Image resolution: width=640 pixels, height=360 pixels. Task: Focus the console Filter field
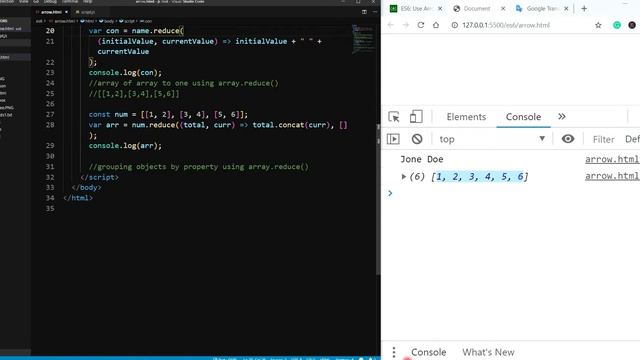(x=603, y=139)
